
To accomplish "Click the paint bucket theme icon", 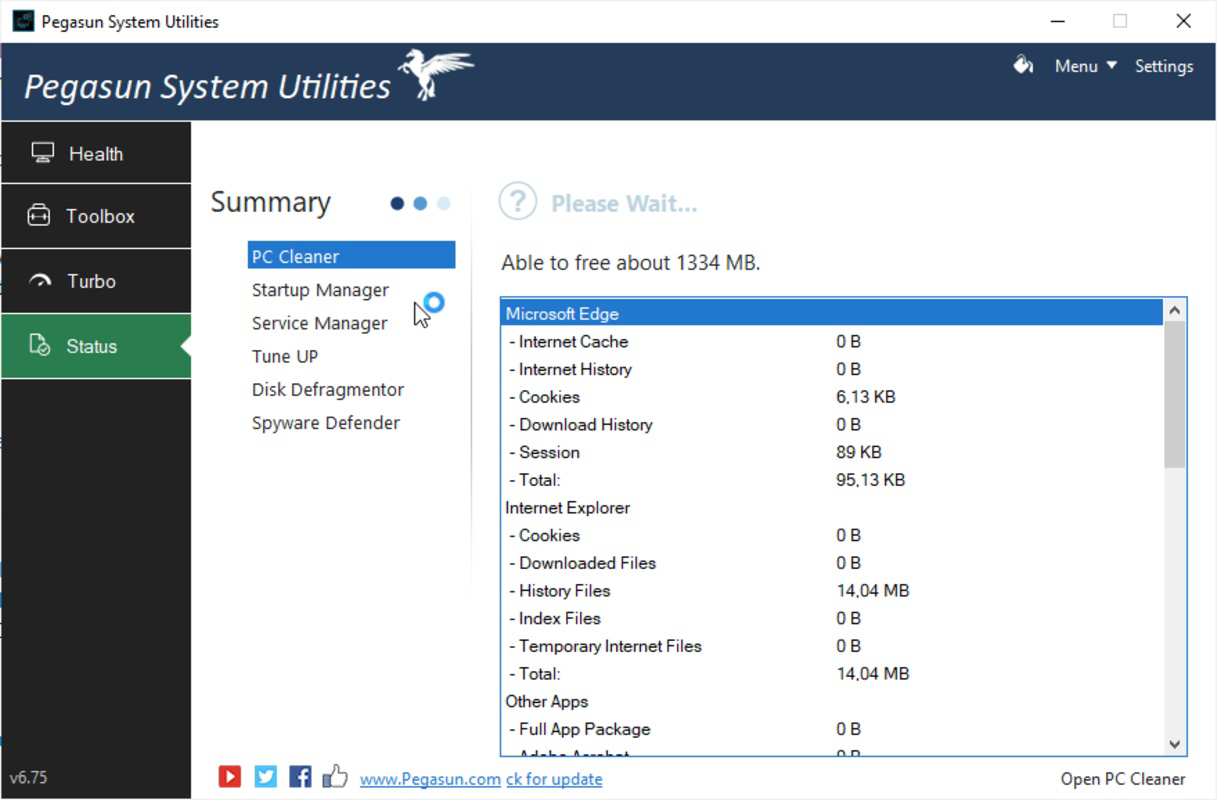I will 1022,65.
